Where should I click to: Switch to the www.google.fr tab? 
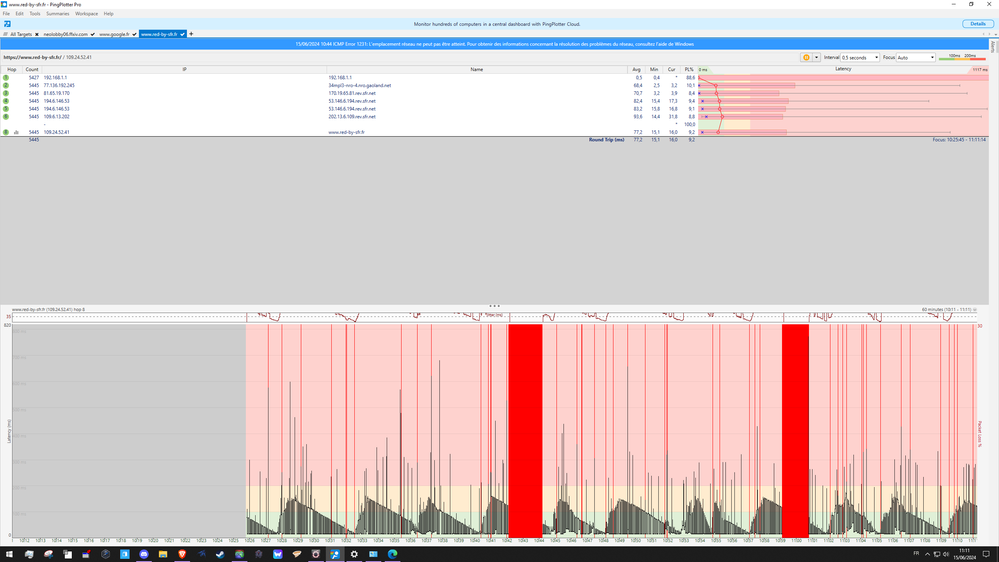[x=114, y=34]
